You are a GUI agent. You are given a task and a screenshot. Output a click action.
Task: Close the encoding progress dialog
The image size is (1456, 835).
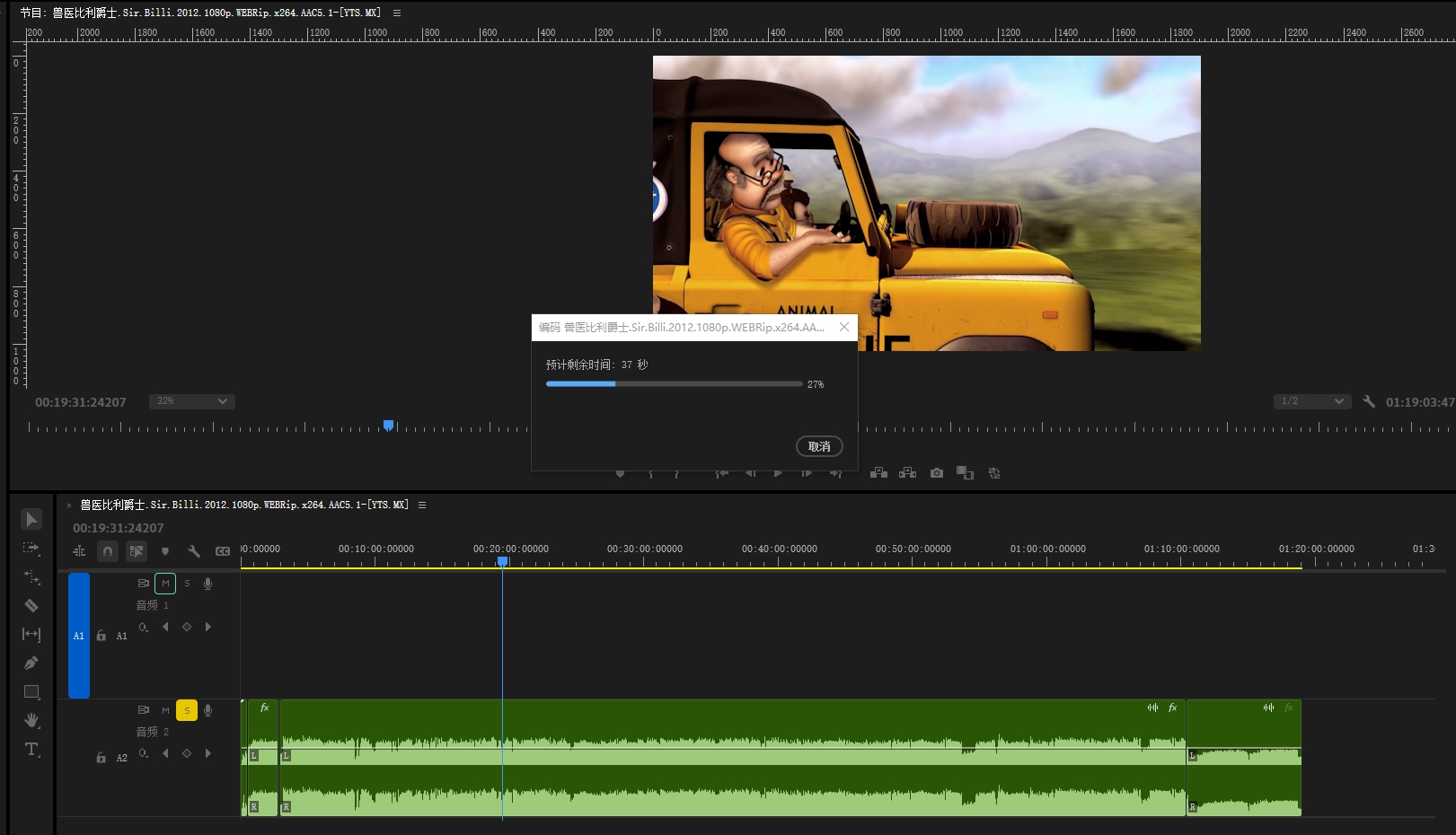pos(843,327)
